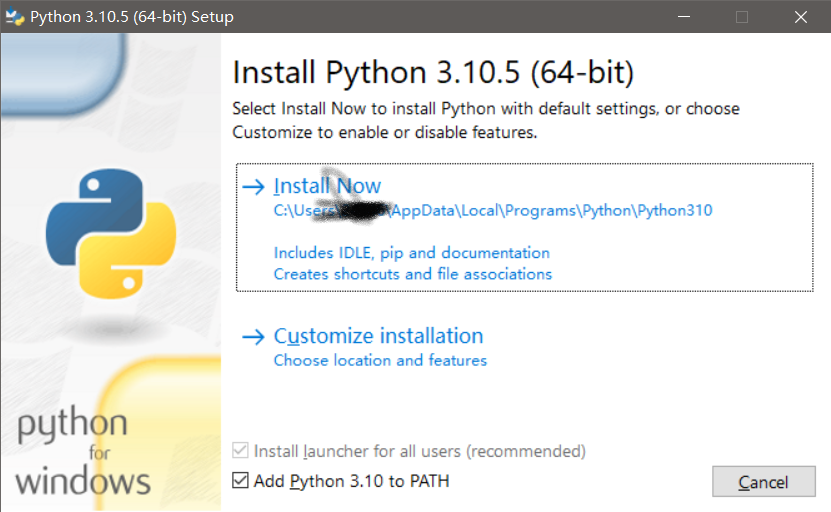Click the install path ending in Python310
Screen dimensions: 831x512
tap(493, 210)
